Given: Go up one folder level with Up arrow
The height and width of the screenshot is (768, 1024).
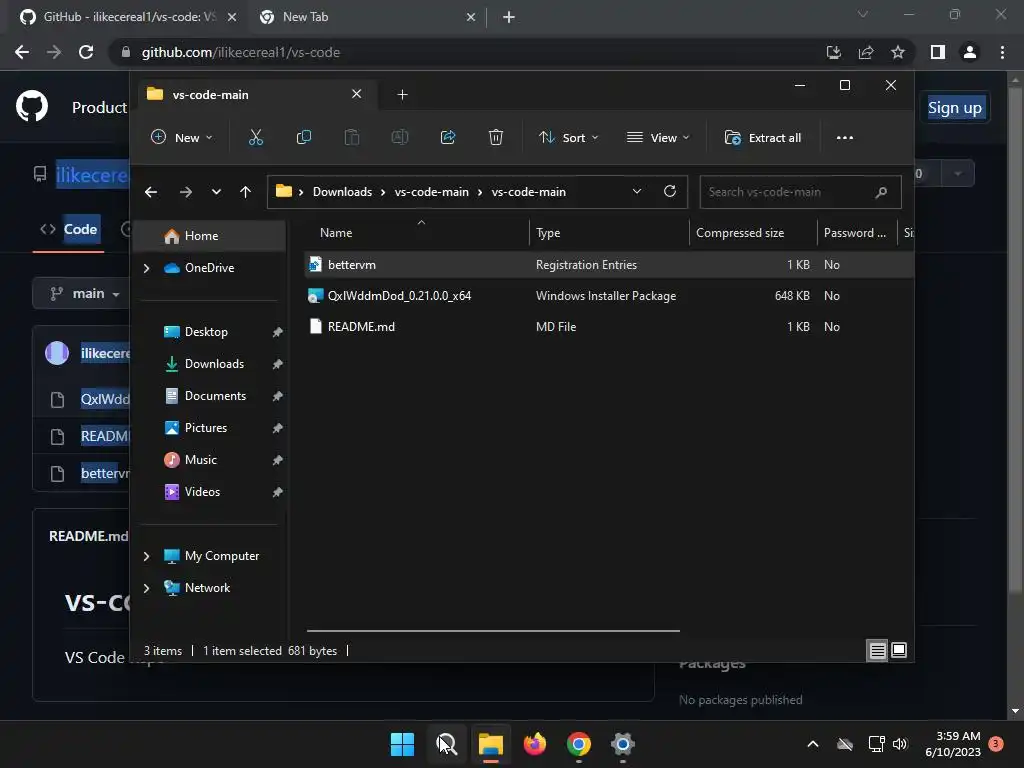Looking at the screenshot, I should 246,192.
